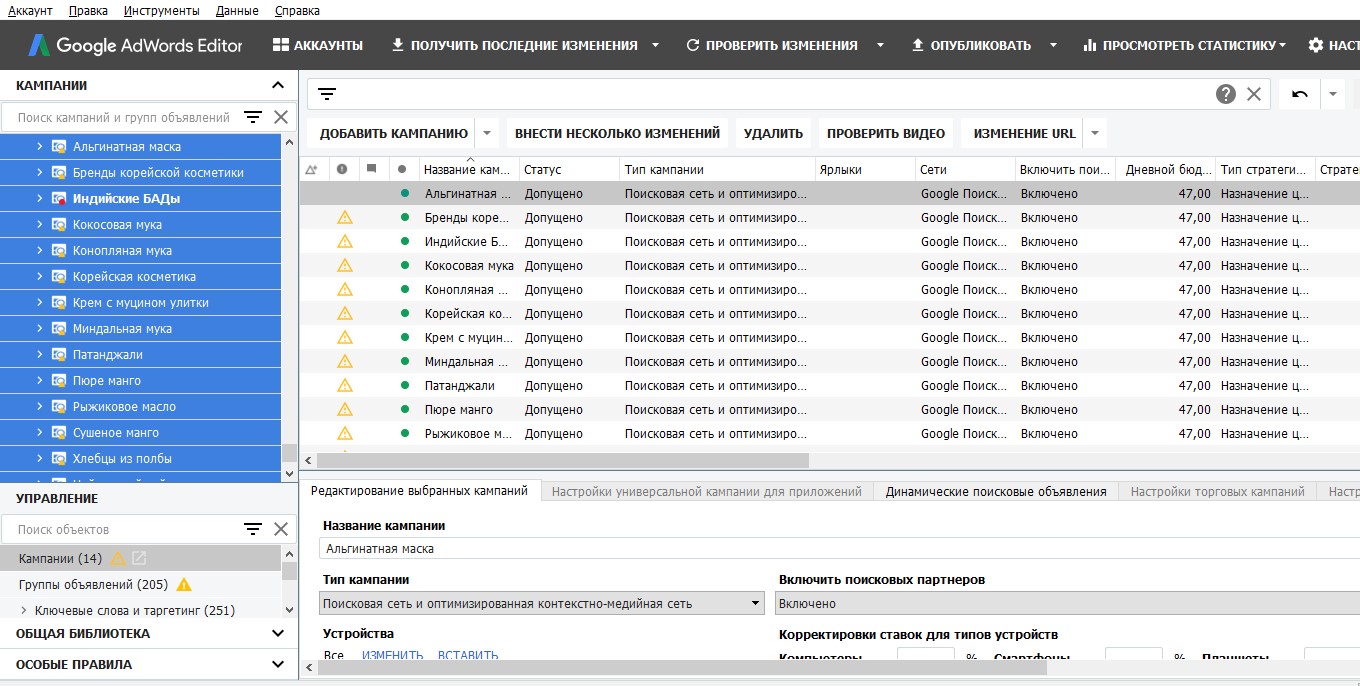Open the Инструменты menu
1360x686 pixels.
(162, 11)
